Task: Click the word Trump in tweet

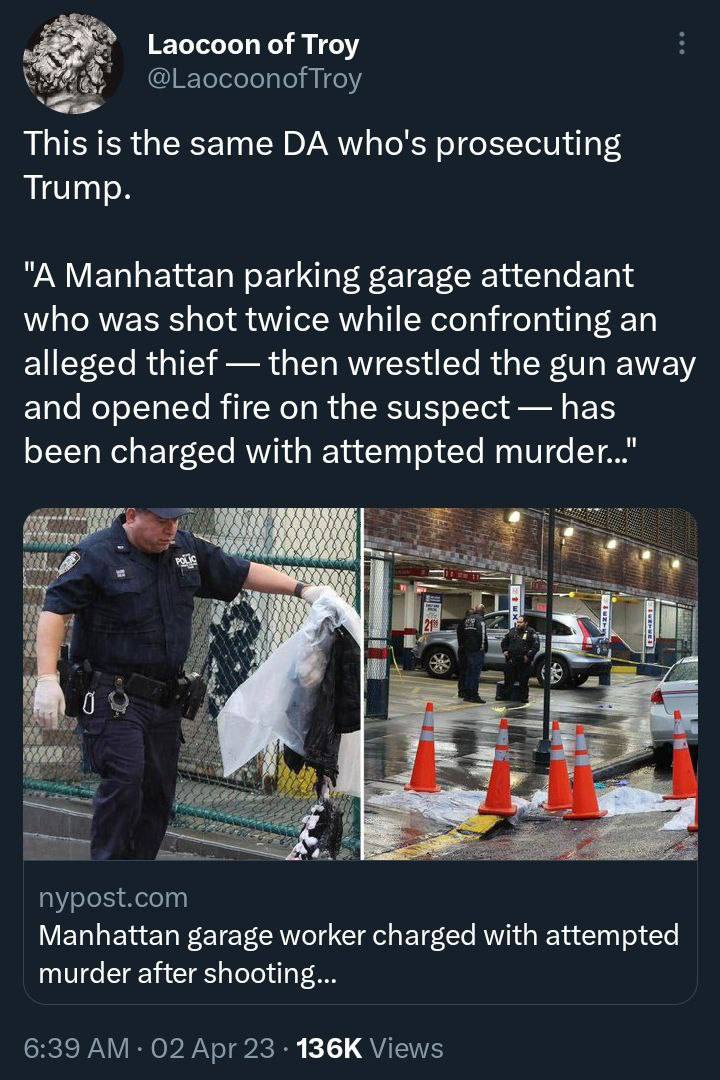Action: pyautogui.click(x=76, y=187)
